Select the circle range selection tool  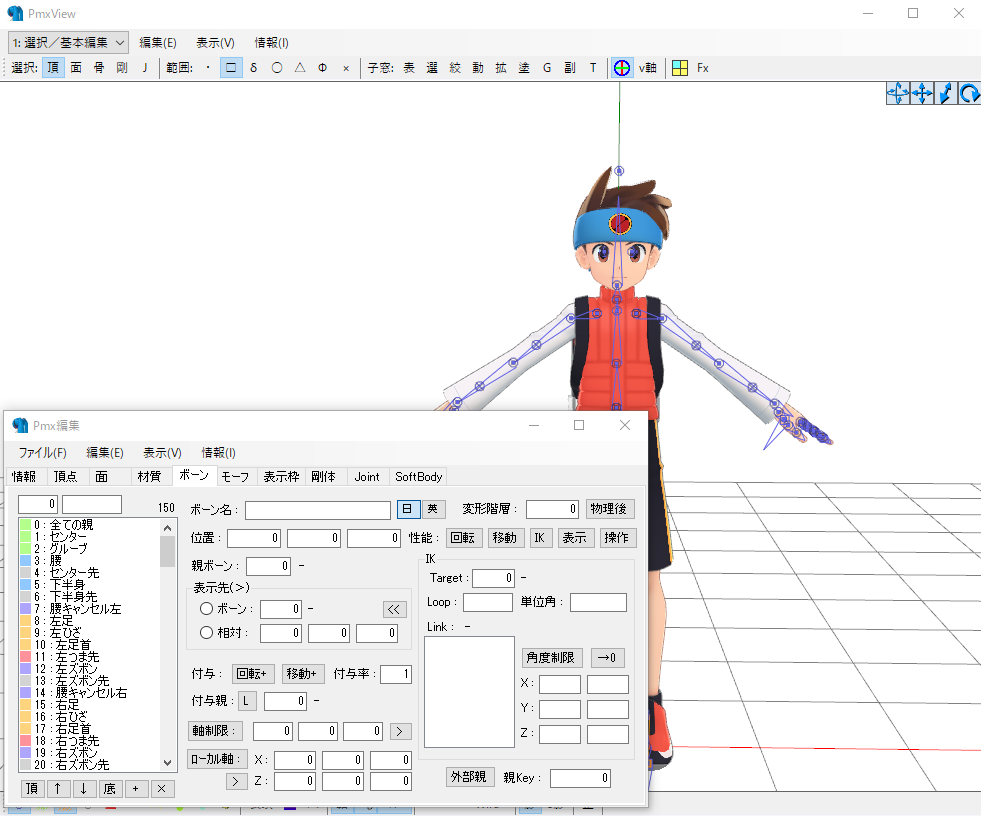pyautogui.click(x=277, y=68)
